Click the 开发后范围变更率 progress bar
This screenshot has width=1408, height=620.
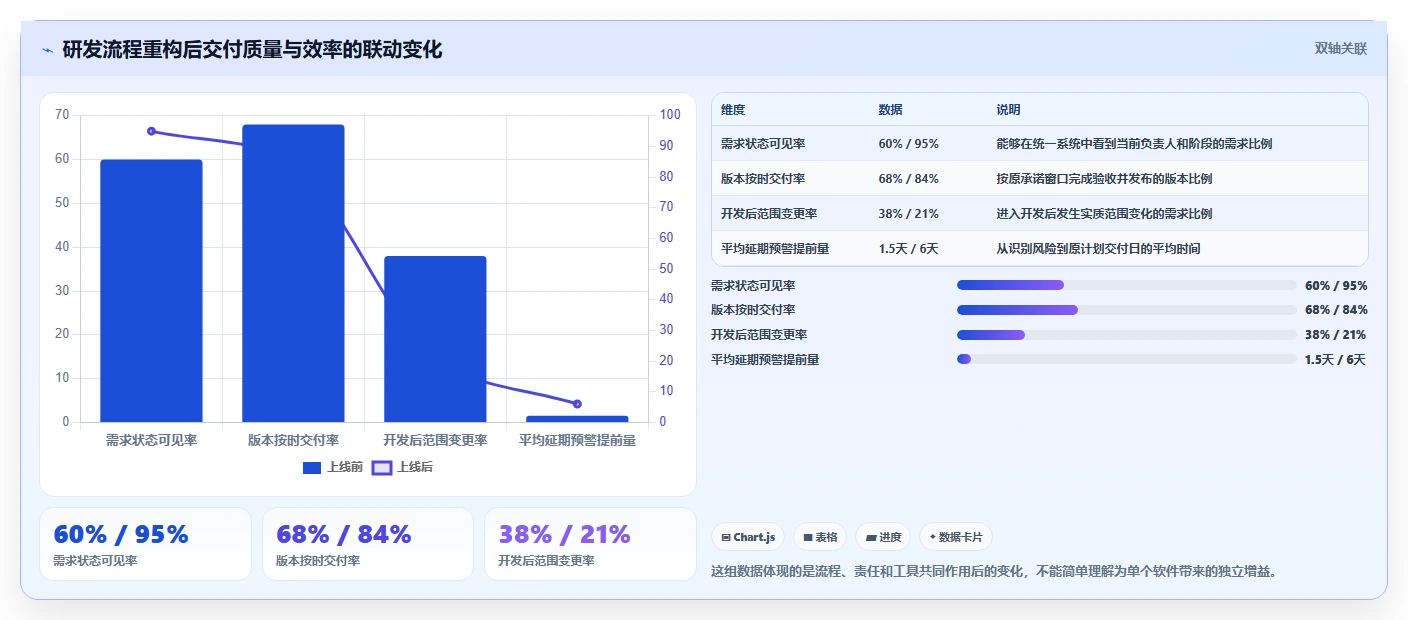click(1126, 335)
